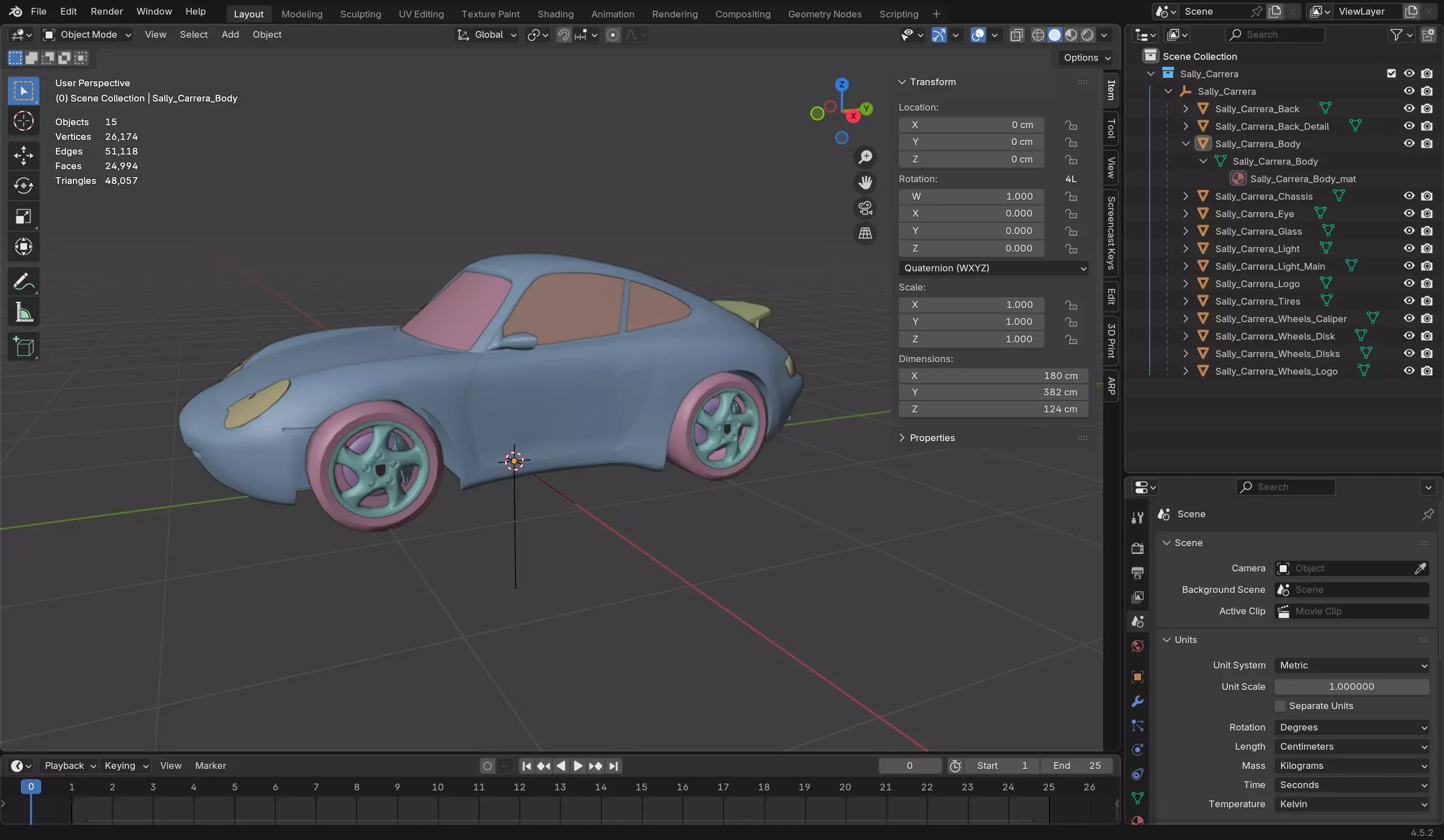The height and width of the screenshot is (840, 1444).
Task: Toggle proportional editing
Action: [x=613, y=35]
